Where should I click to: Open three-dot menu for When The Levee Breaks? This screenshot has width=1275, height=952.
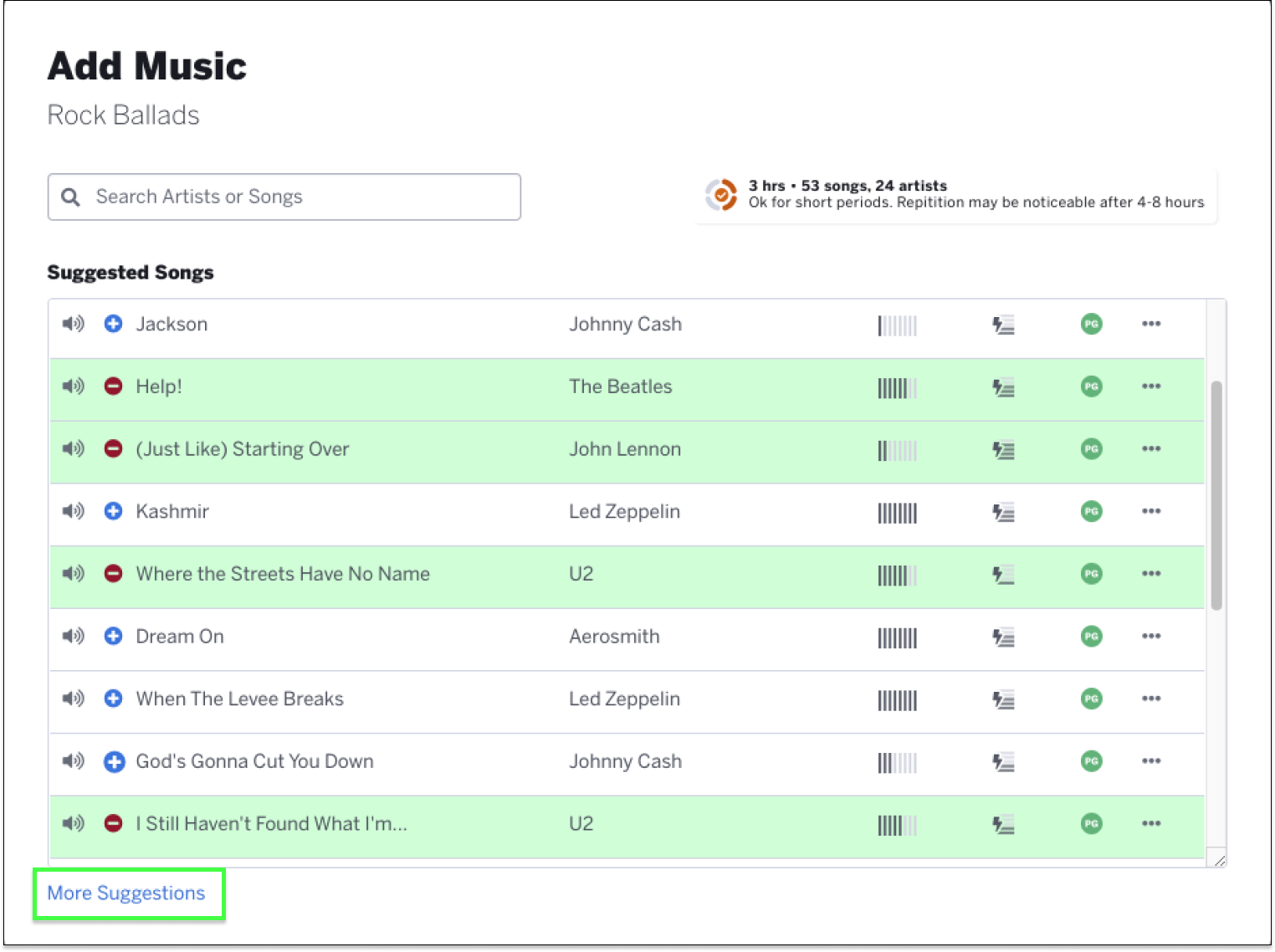point(1151,699)
